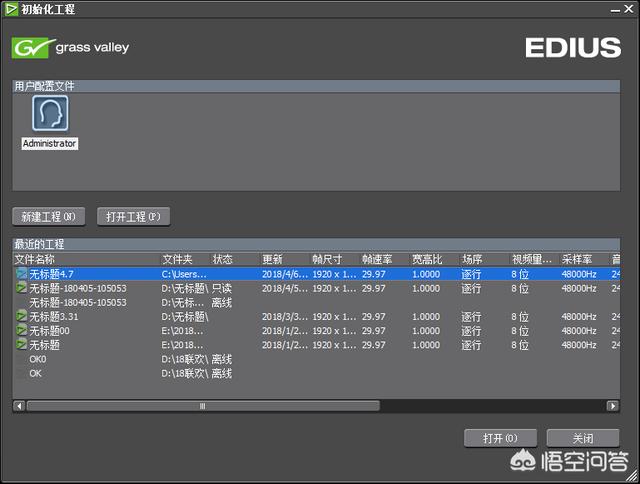Select the 无标题4.7 project row
The image size is (640, 484).
click(x=316, y=274)
